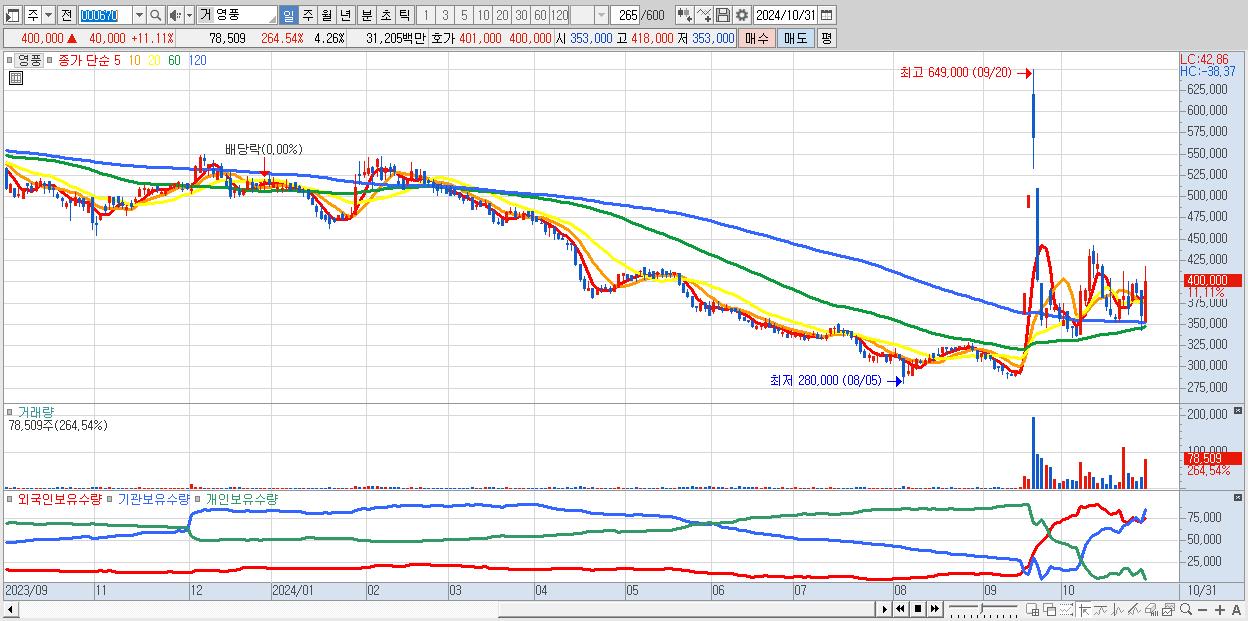Expand the stock code history dropdown
The width and height of the screenshot is (1248, 621).
[x=139, y=15]
